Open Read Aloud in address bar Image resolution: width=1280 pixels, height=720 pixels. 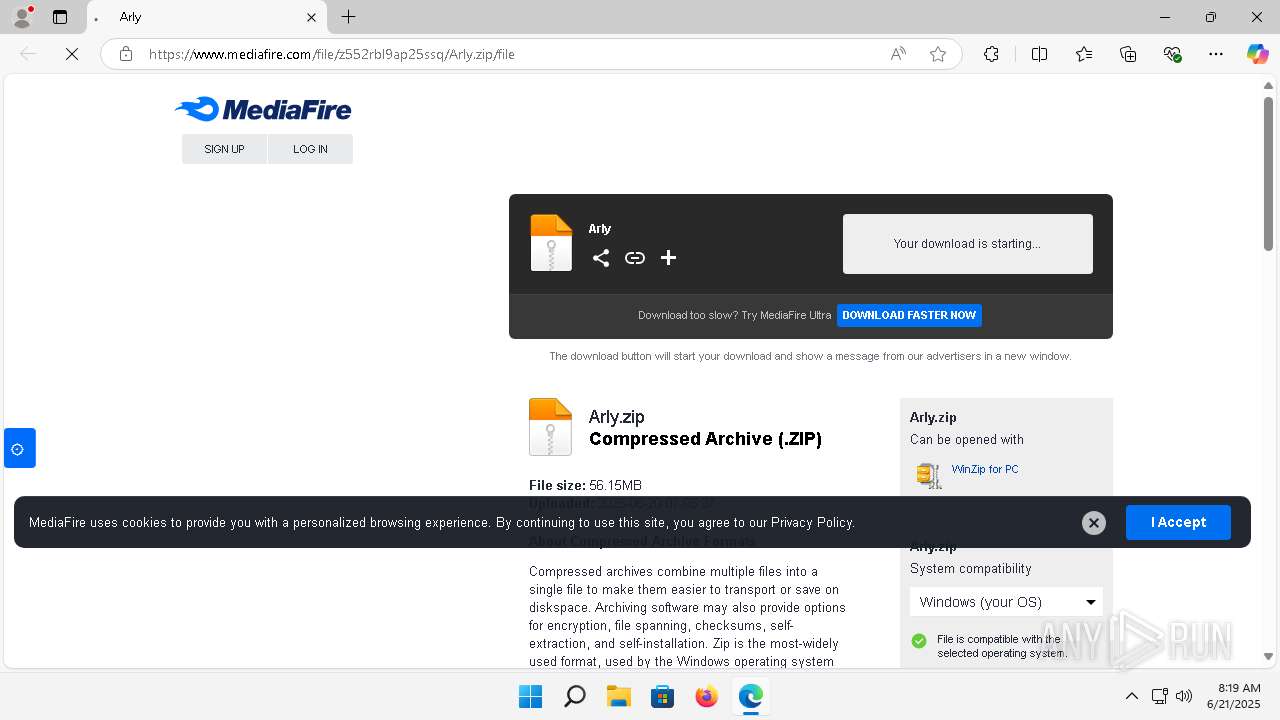tap(898, 54)
